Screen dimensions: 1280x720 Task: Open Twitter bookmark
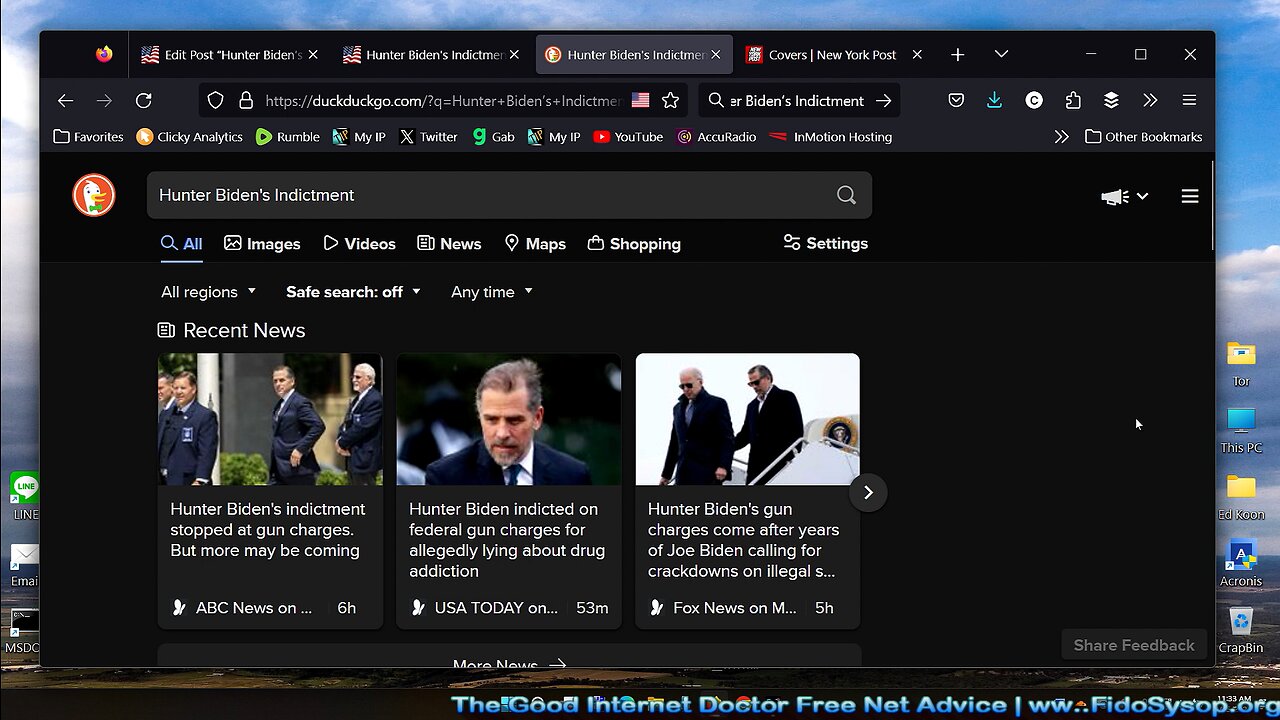tap(428, 137)
